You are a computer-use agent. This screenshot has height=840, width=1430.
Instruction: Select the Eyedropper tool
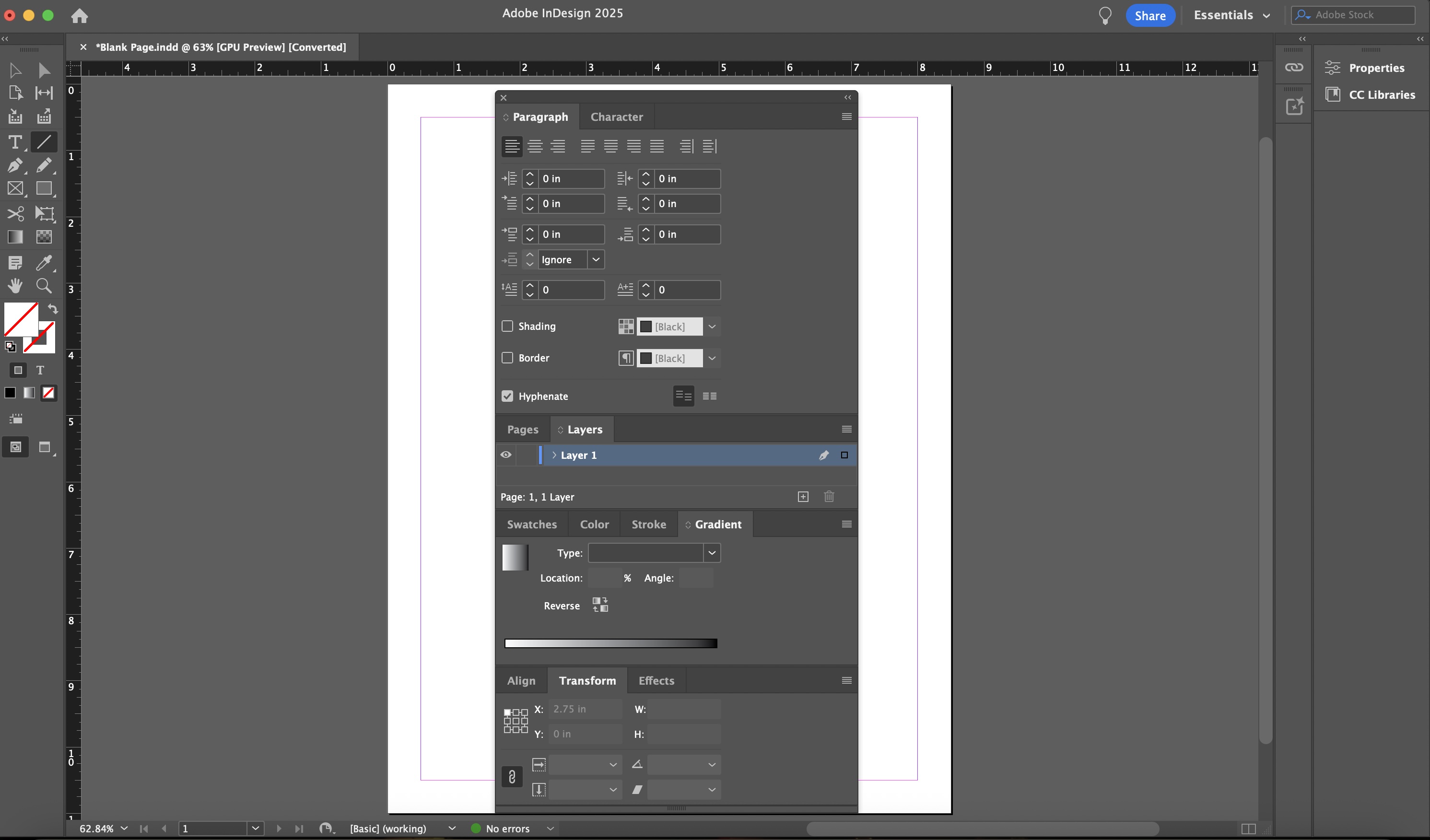pyautogui.click(x=44, y=263)
